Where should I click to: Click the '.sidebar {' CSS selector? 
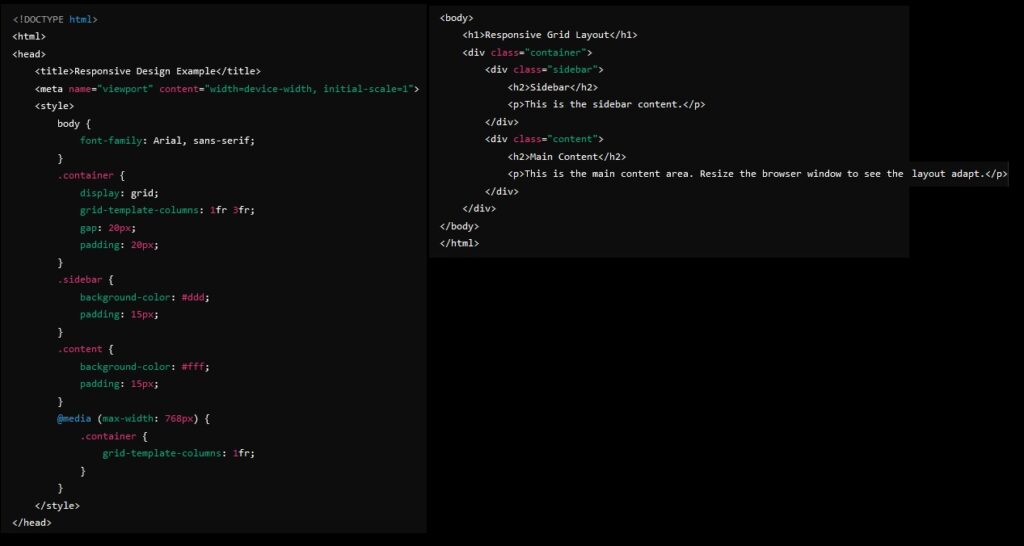[x=86, y=280]
